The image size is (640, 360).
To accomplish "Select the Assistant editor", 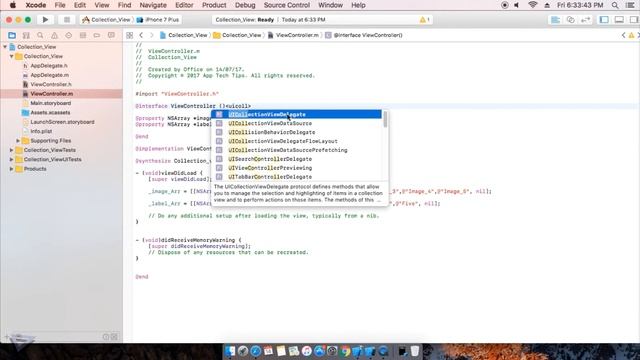I will [x=571, y=20].
